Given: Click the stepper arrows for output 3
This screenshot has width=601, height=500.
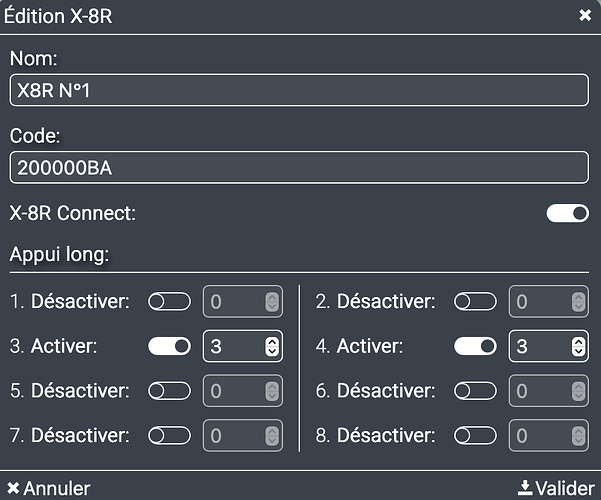Looking at the screenshot, I should click(x=271, y=346).
